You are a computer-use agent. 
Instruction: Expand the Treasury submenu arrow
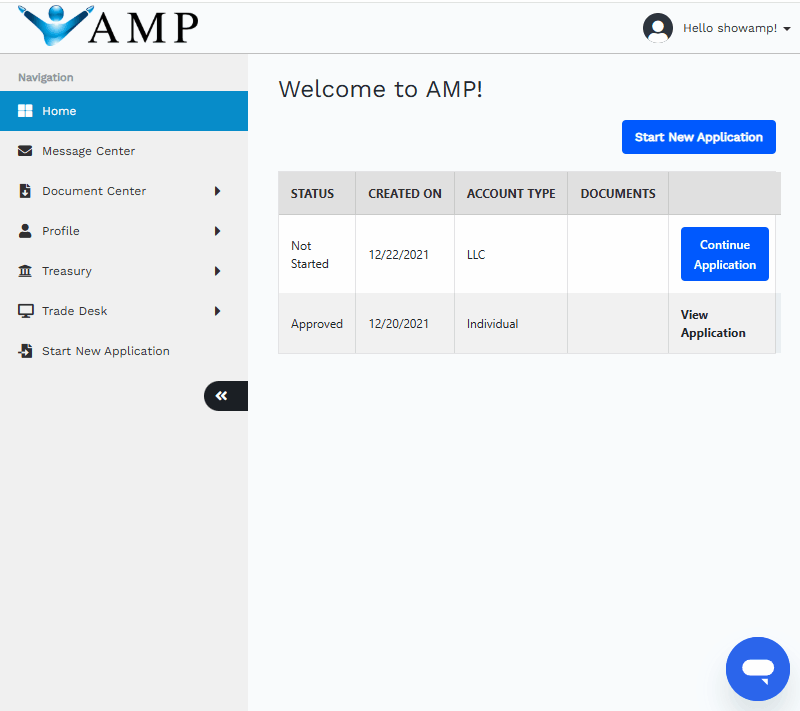(x=217, y=271)
